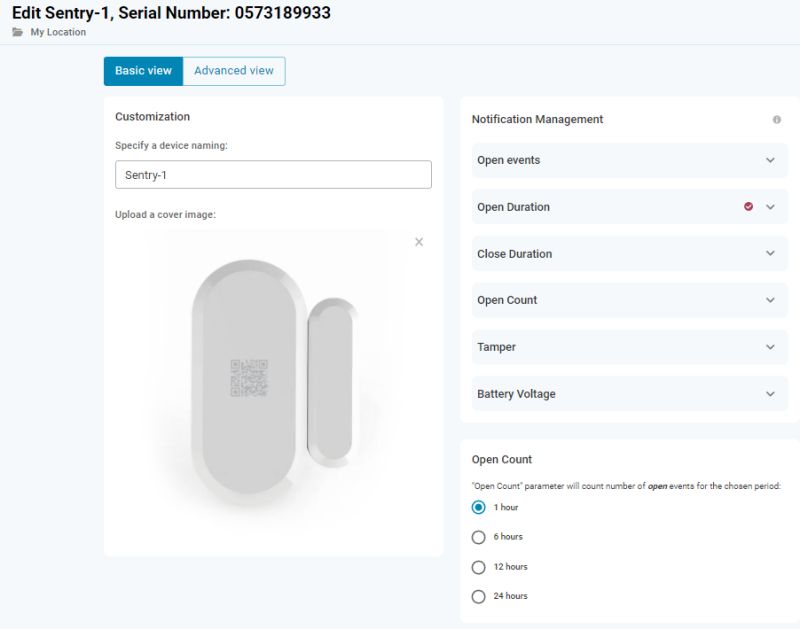This screenshot has width=800, height=629.
Task: Expand the Close Duration section
Action: pyautogui.click(x=628, y=254)
